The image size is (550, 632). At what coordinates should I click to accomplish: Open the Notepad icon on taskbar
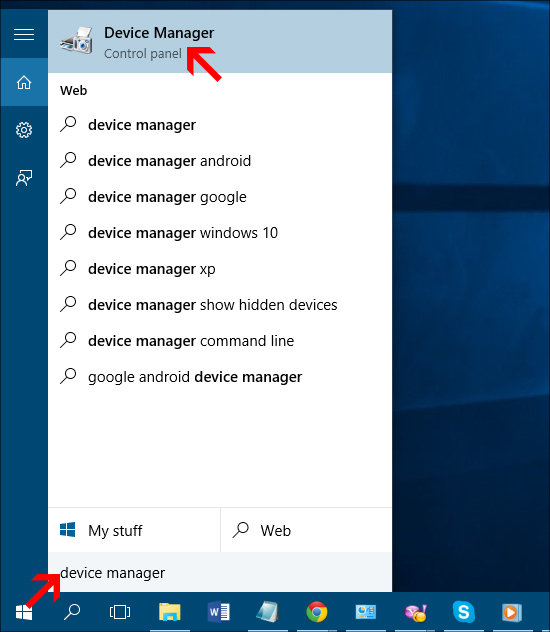point(268,612)
